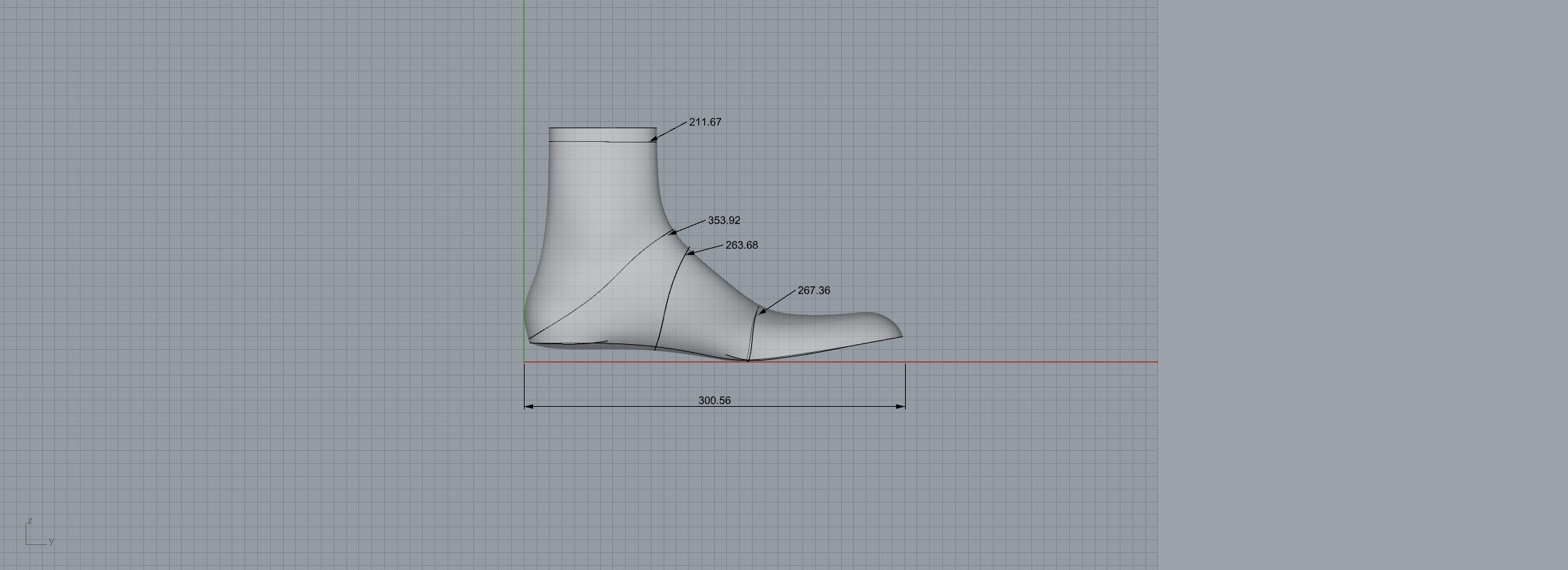Image resolution: width=1568 pixels, height=570 pixels.
Task: Select the 263.68 instep girth dimension label
Action: coord(742,245)
